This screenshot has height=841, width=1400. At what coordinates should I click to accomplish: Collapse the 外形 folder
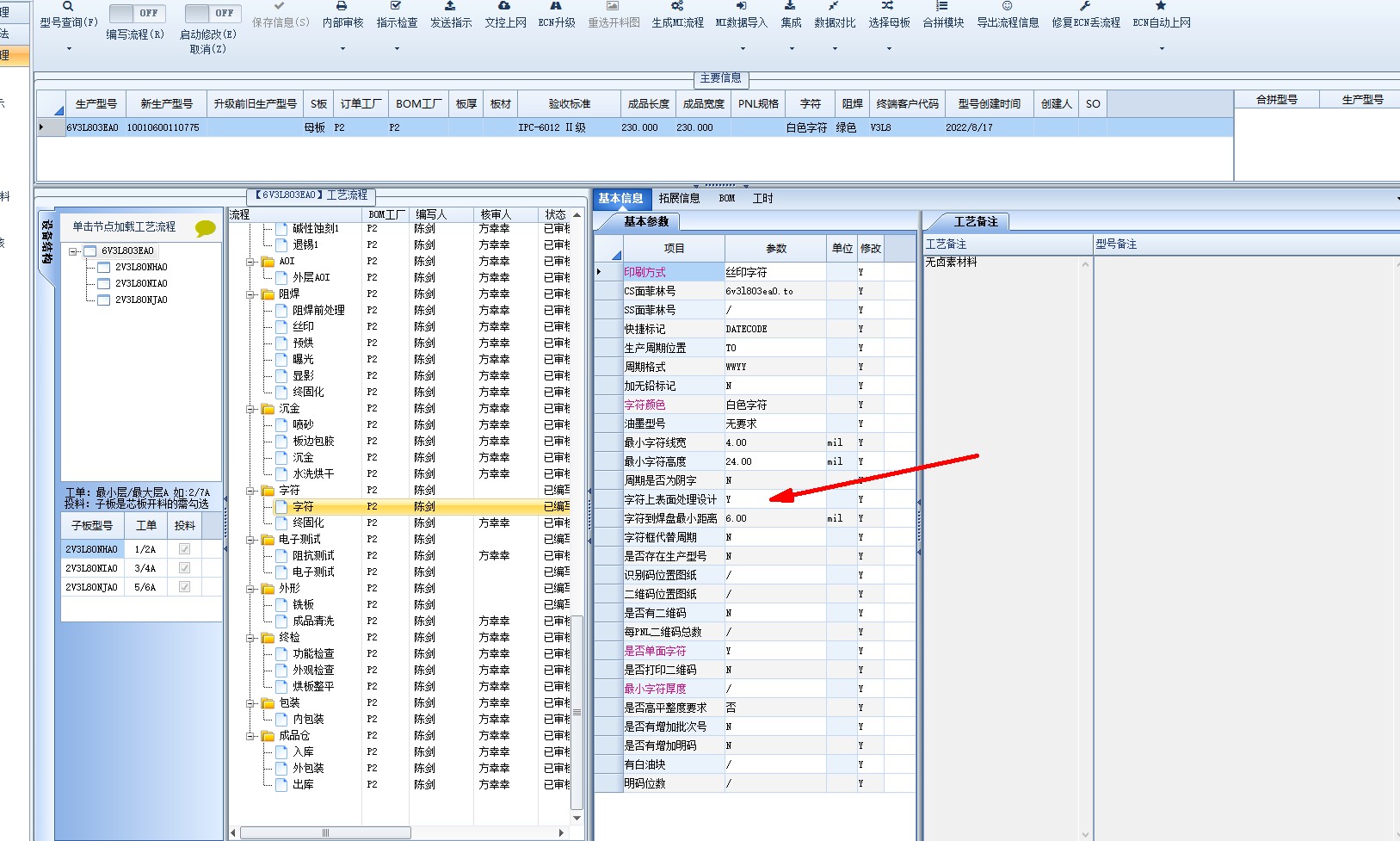point(251,588)
